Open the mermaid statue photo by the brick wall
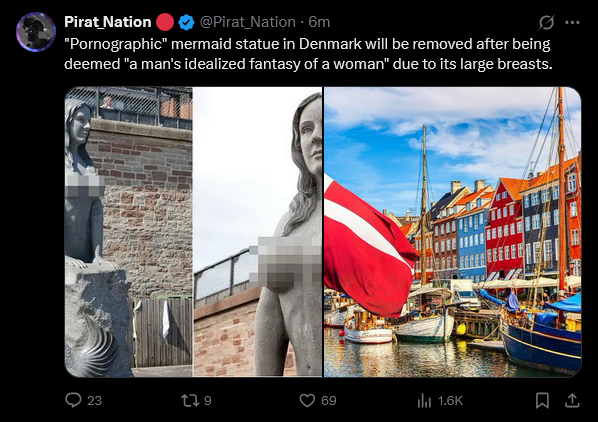 193,232
